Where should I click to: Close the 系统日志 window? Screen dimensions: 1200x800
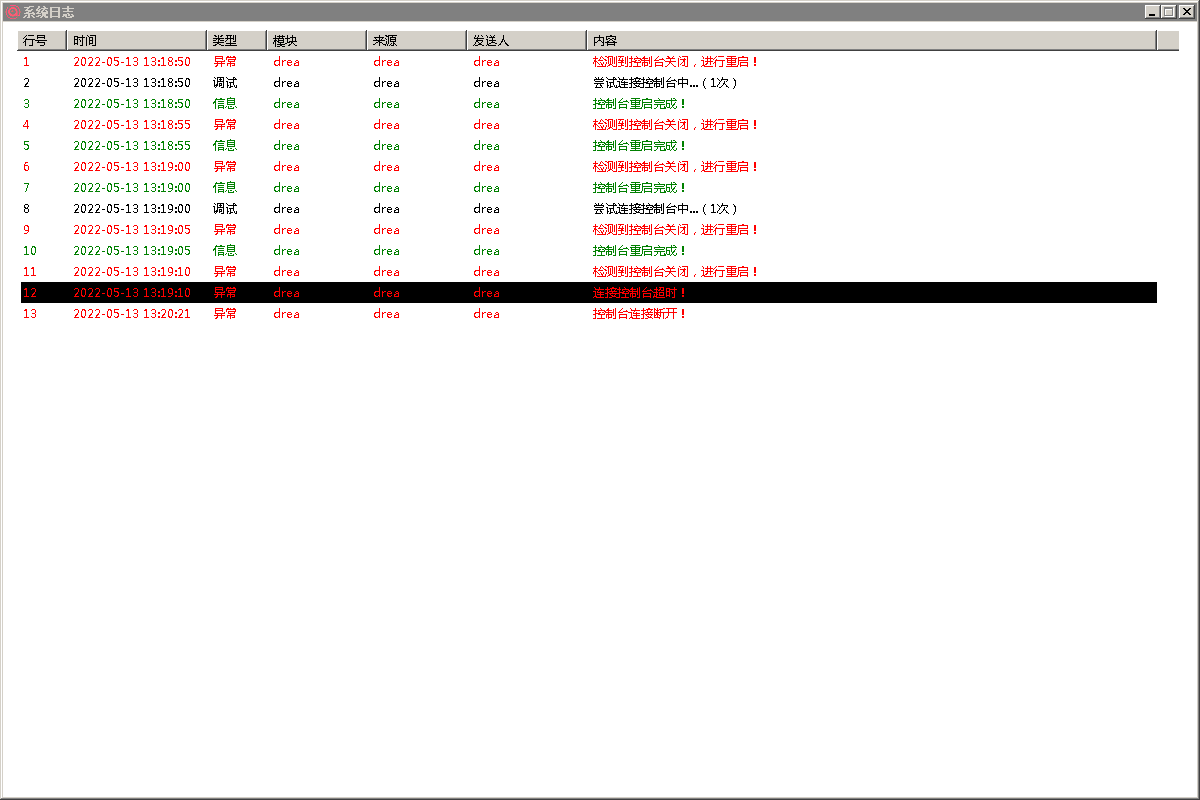1184,12
